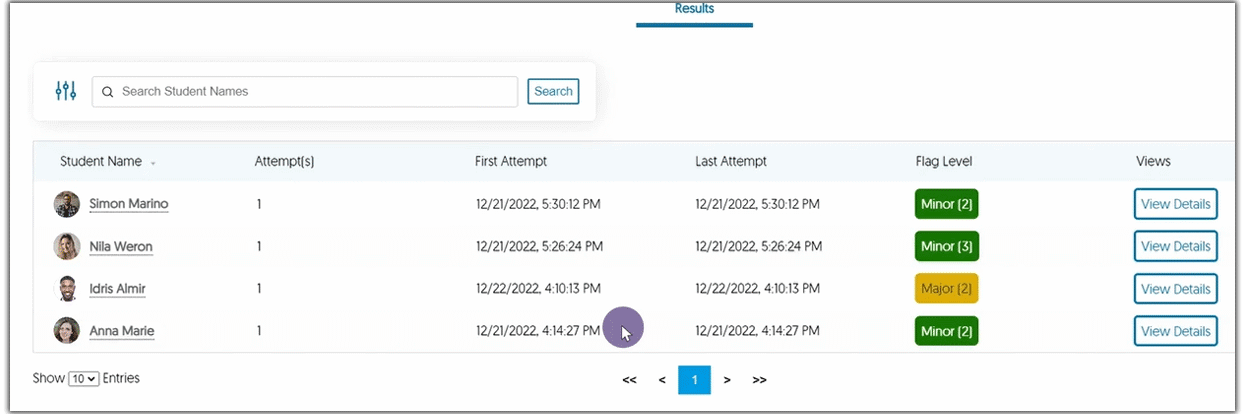
Task: Click Anna Marie's profile avatar
Action: click(x=67, y=331)
